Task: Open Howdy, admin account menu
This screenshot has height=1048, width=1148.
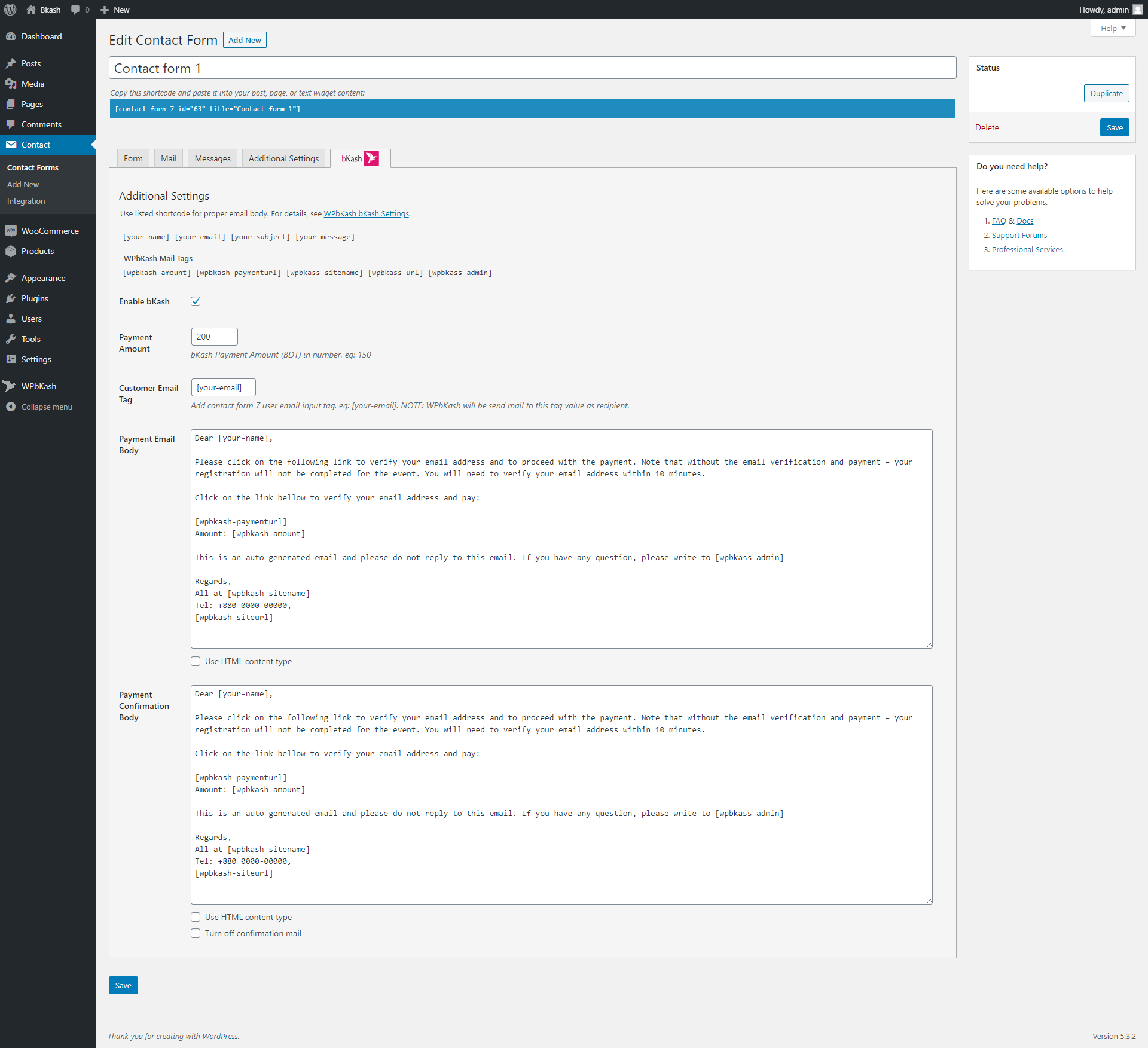Action: (x=1110, y=10)
